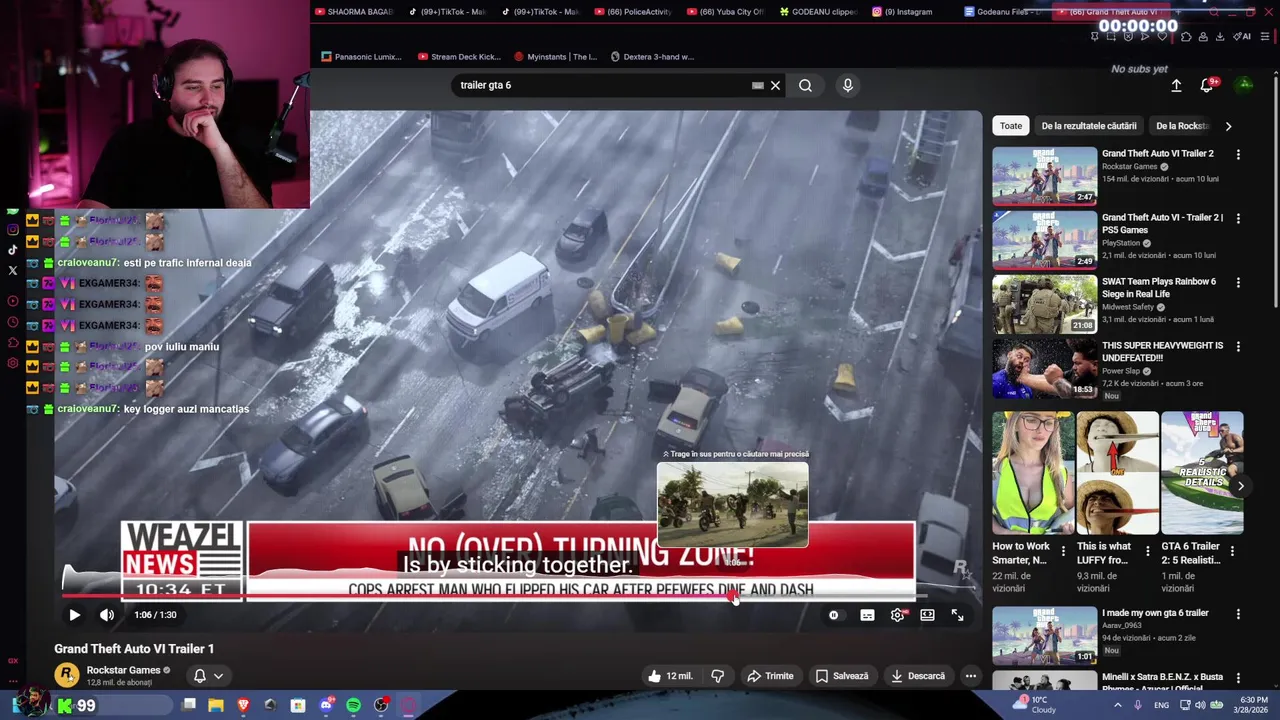The width and height of the screenshot is (1280, 720).
Task: Open Rockstar Games channel avatar
Action: click(x=67, y=675)
